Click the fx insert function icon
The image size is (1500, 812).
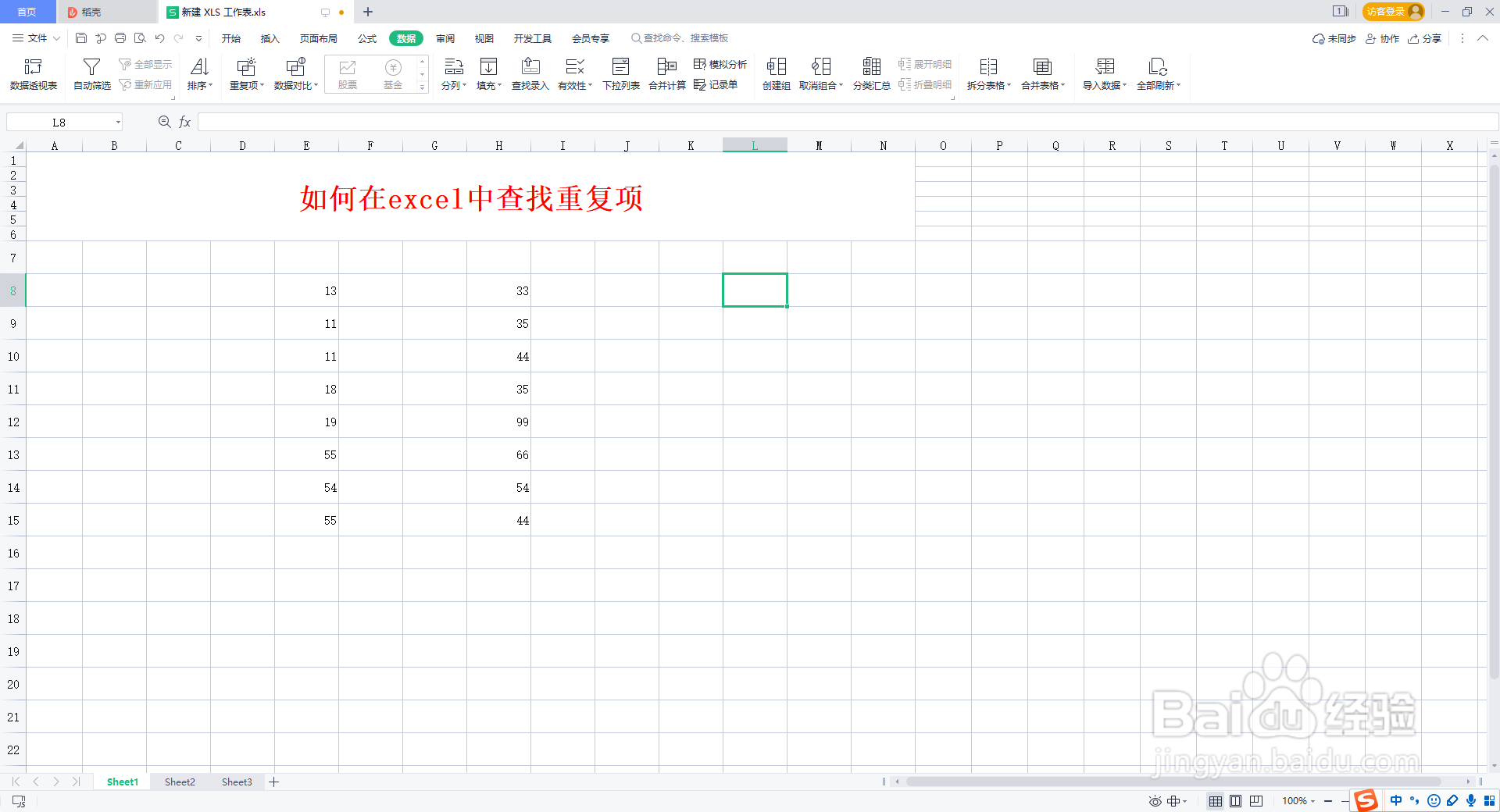(x=185, y=122)
